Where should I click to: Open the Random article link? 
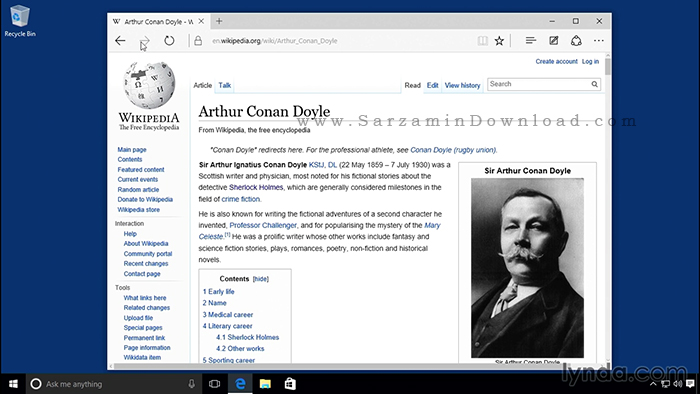138,190
